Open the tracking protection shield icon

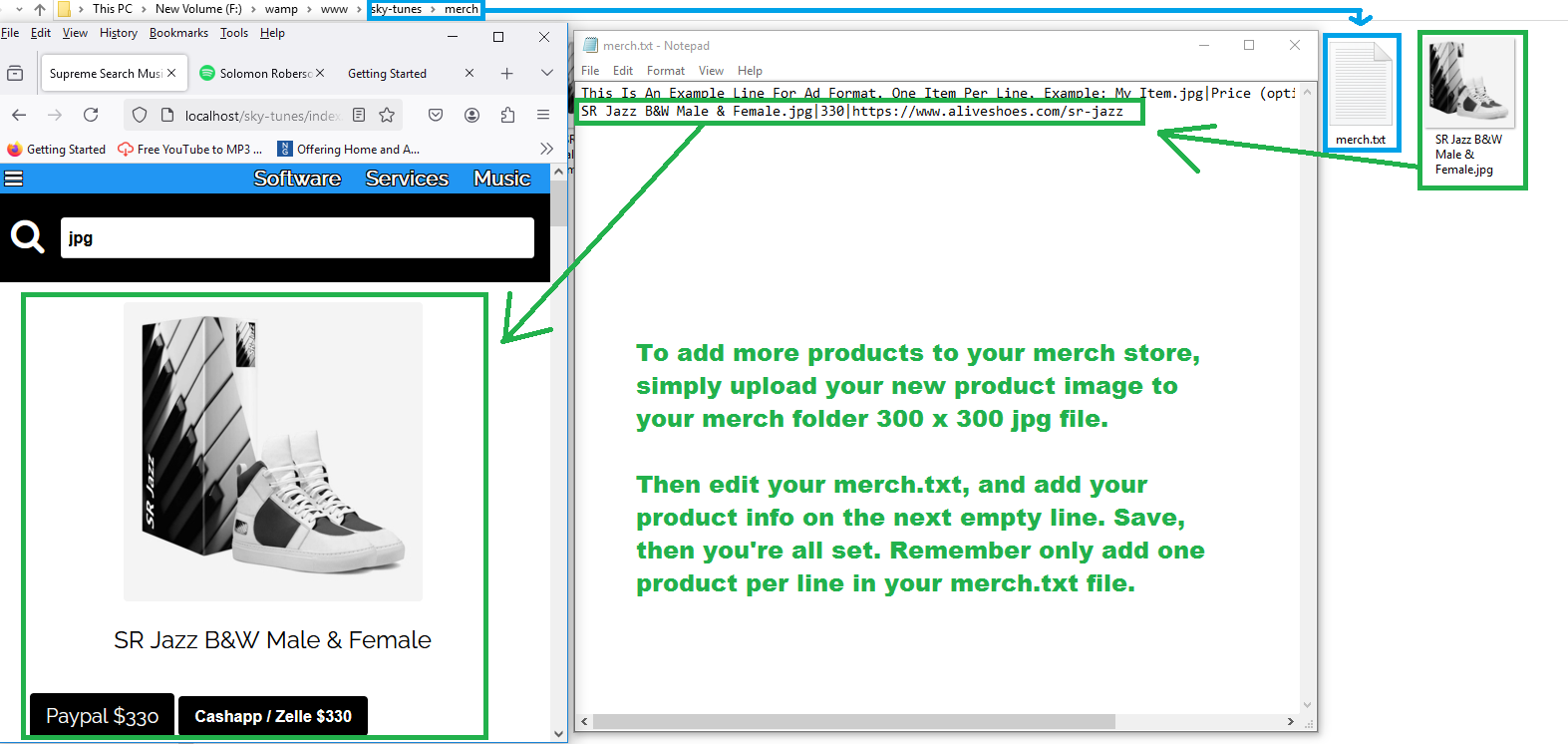(140, 115)
